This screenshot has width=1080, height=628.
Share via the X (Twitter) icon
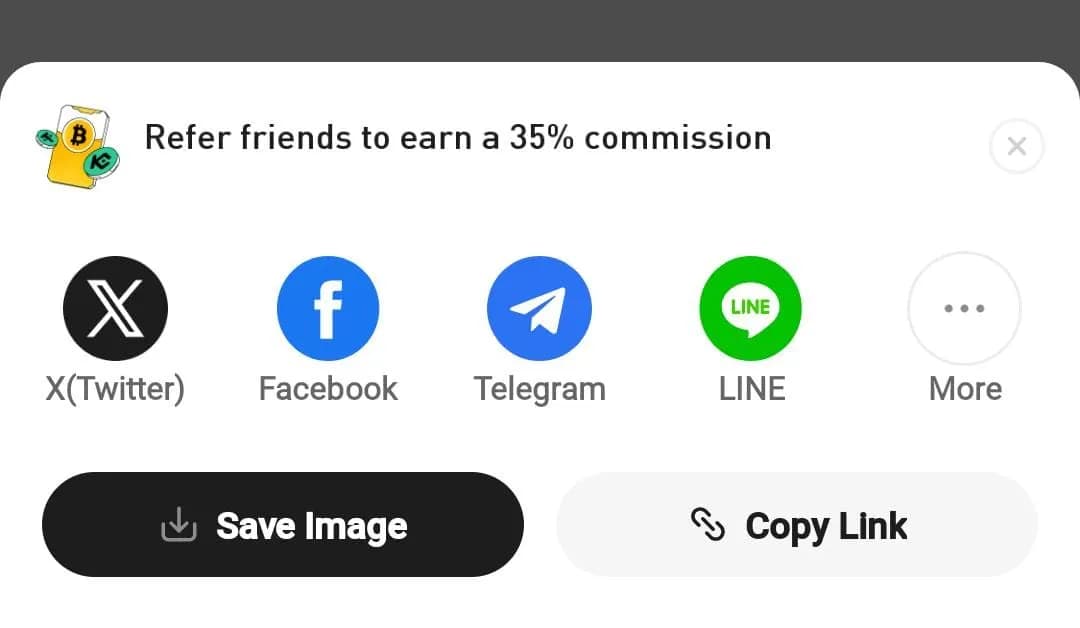point(115,308)
